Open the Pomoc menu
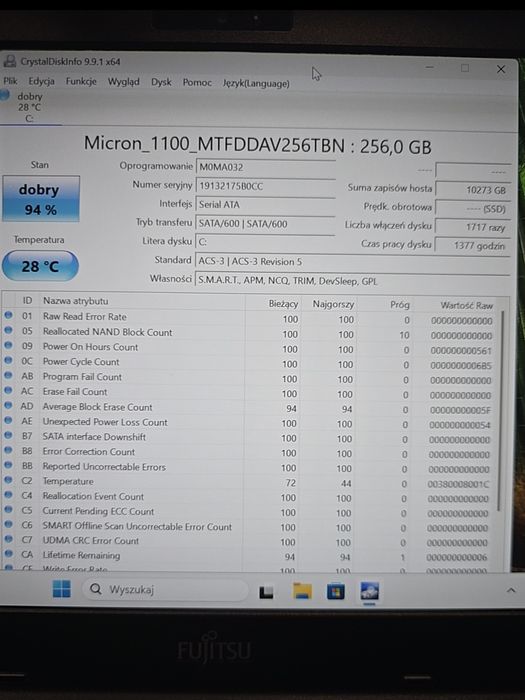The height and width of the screenshot is (700, 525). pos(197,83)
